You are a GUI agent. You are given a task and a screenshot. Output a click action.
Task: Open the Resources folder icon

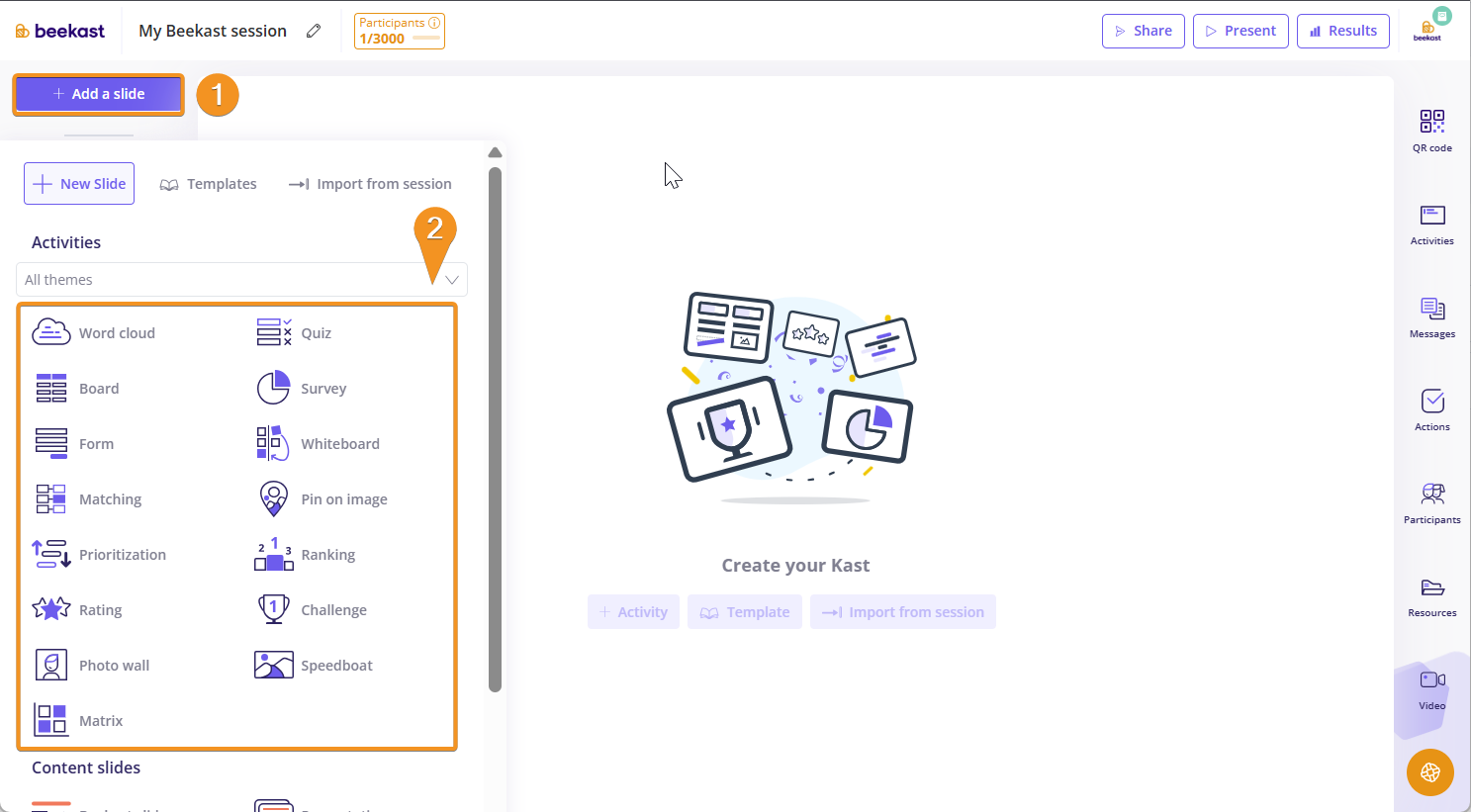tap(1431, 587)
